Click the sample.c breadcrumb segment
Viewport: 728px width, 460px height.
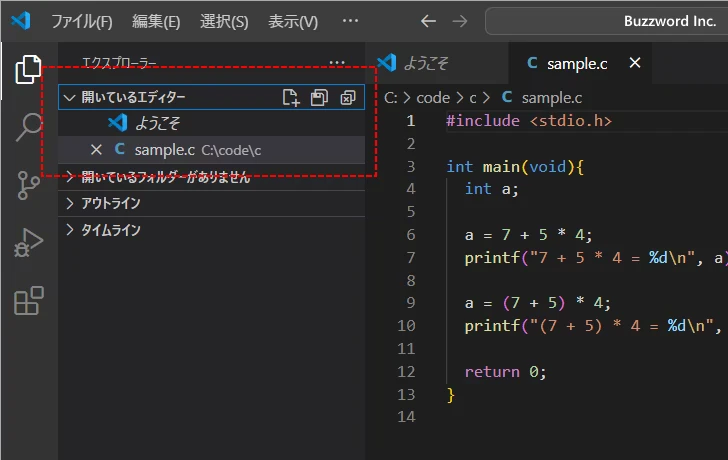[x=552, y=98]
